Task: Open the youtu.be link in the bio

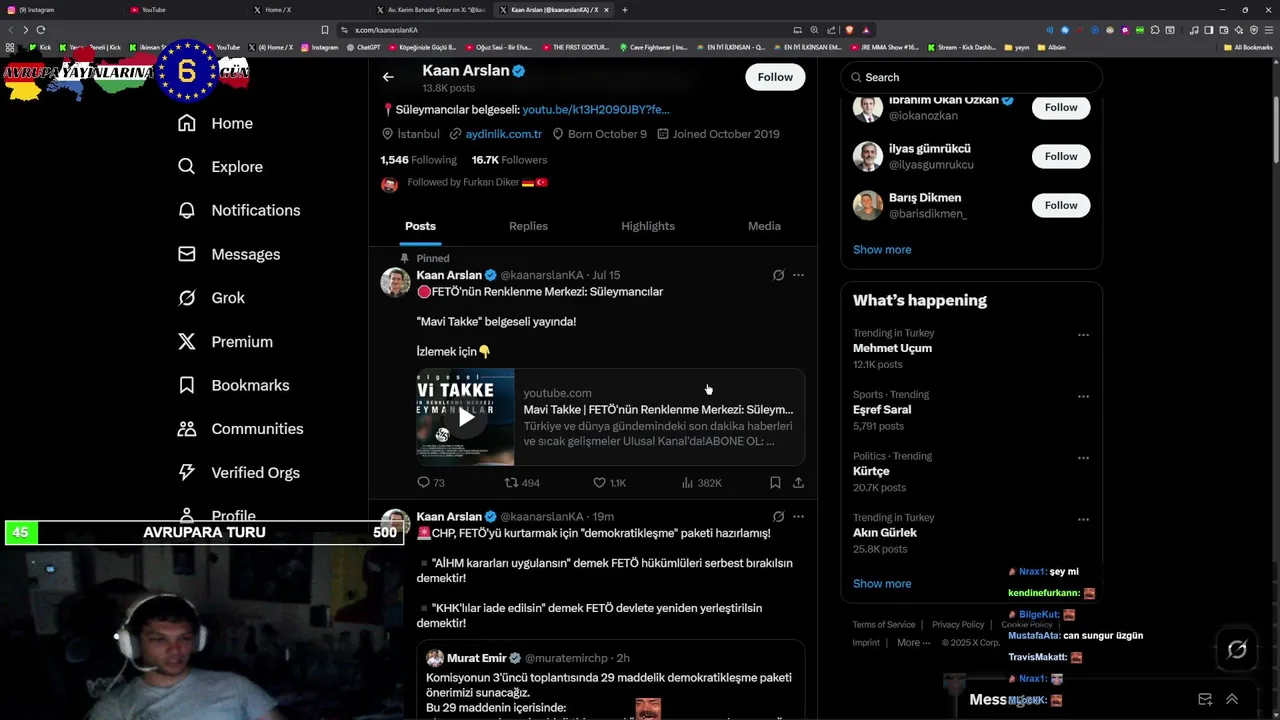Action: coord(596,110)
